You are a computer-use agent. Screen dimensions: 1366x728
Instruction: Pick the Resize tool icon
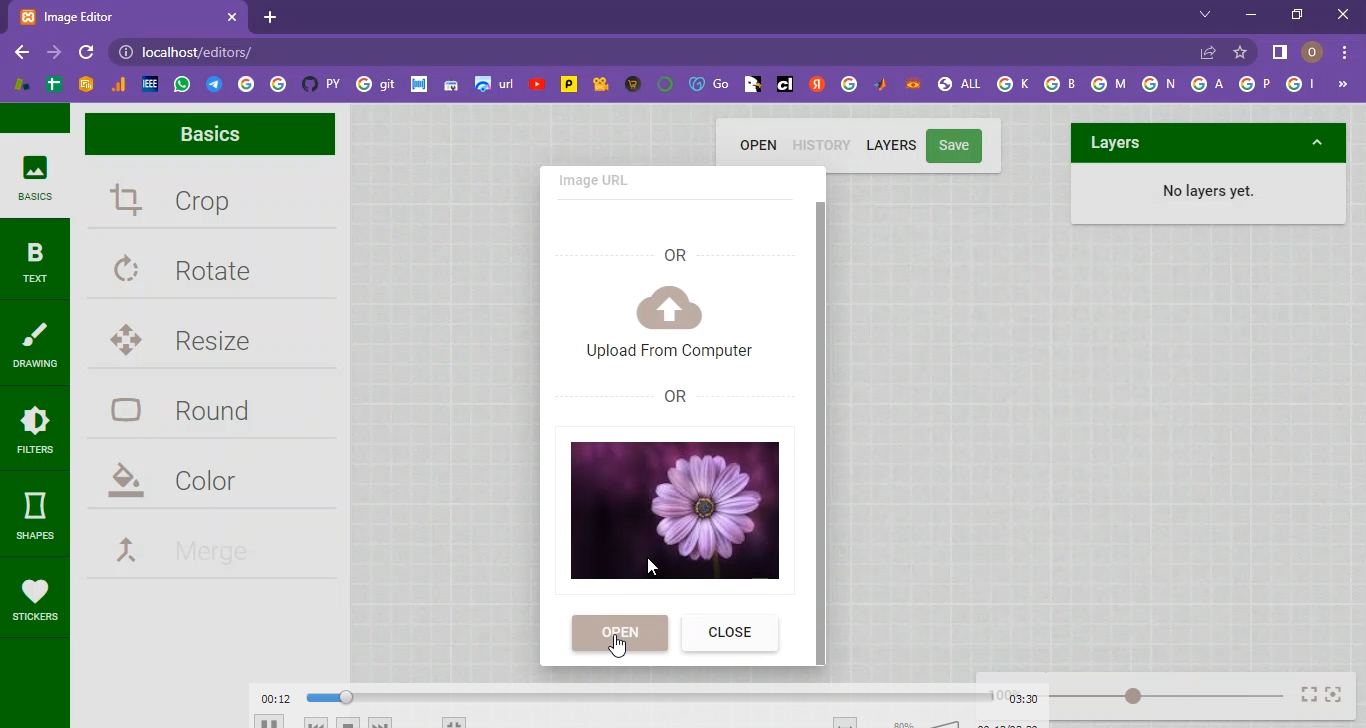pos(126,340)
